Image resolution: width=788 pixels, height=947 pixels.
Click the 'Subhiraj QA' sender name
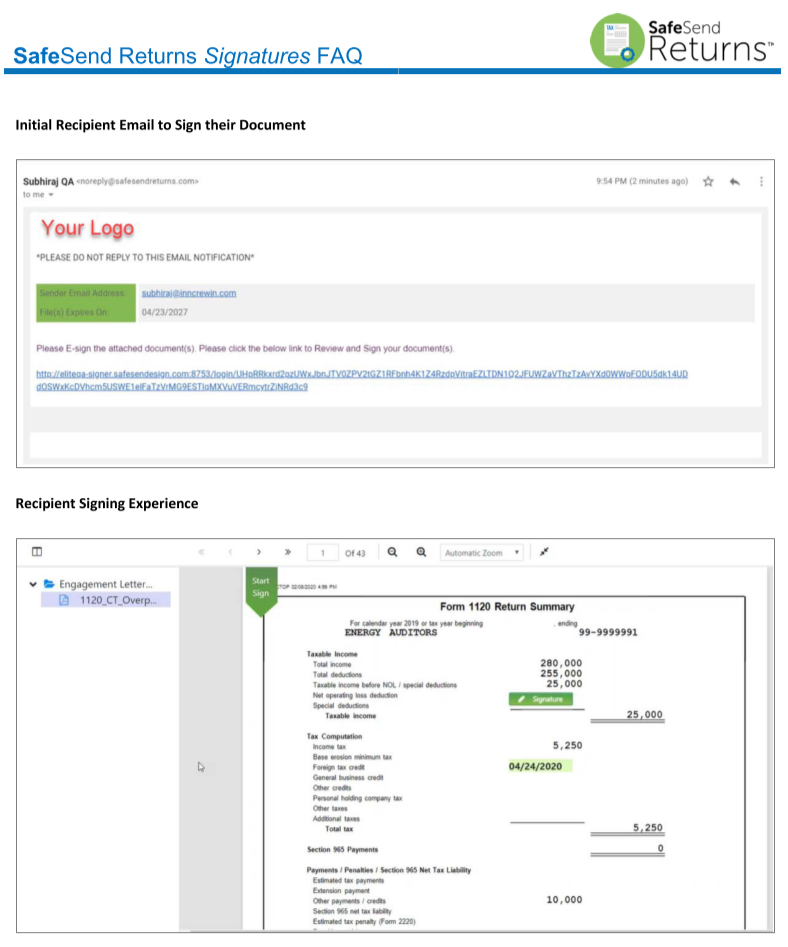coord(48,181)
